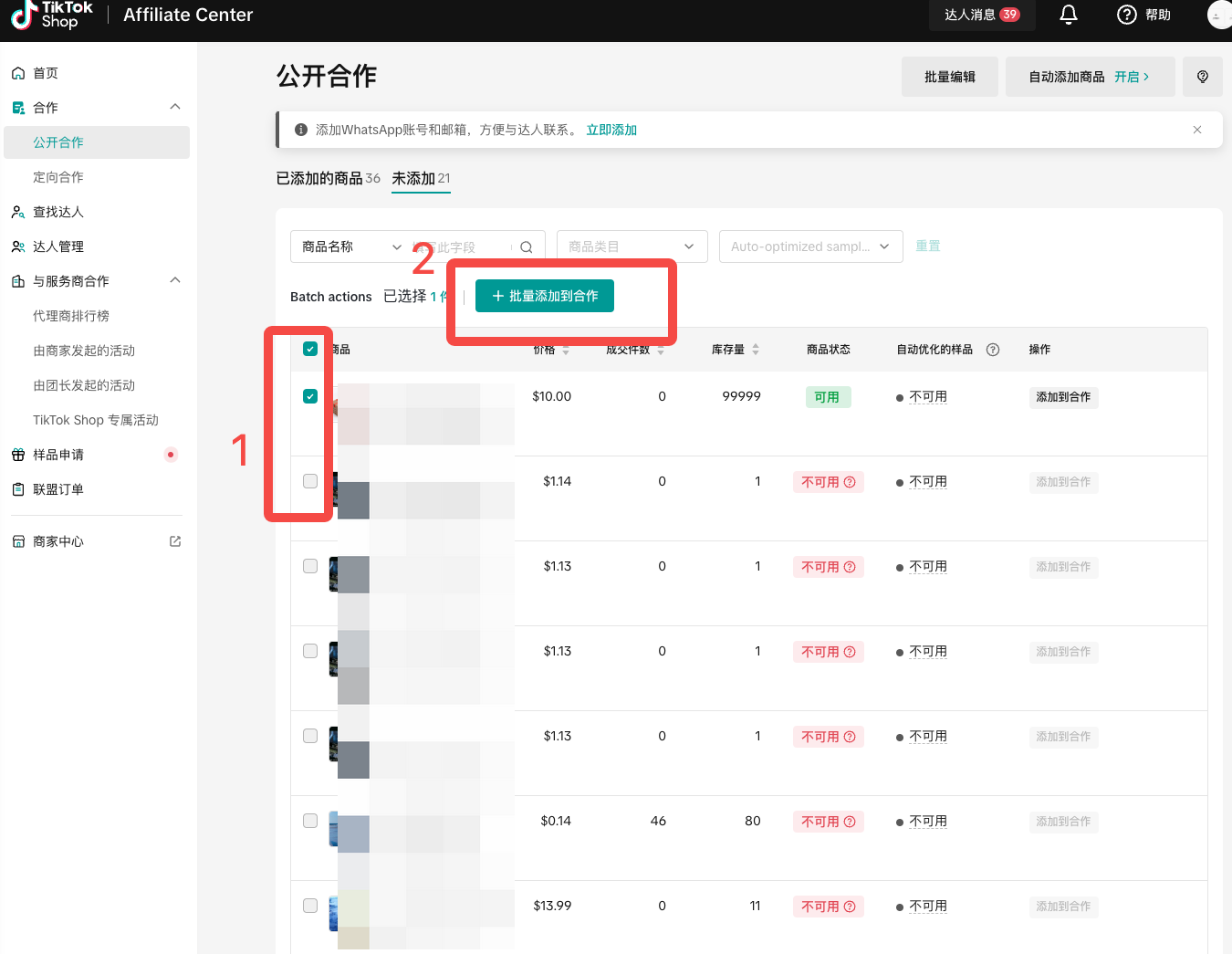Click info icon beside 自动优化的样品 header
The width and height of the screenshot is (1232, 954).
(x=993, y=350)
